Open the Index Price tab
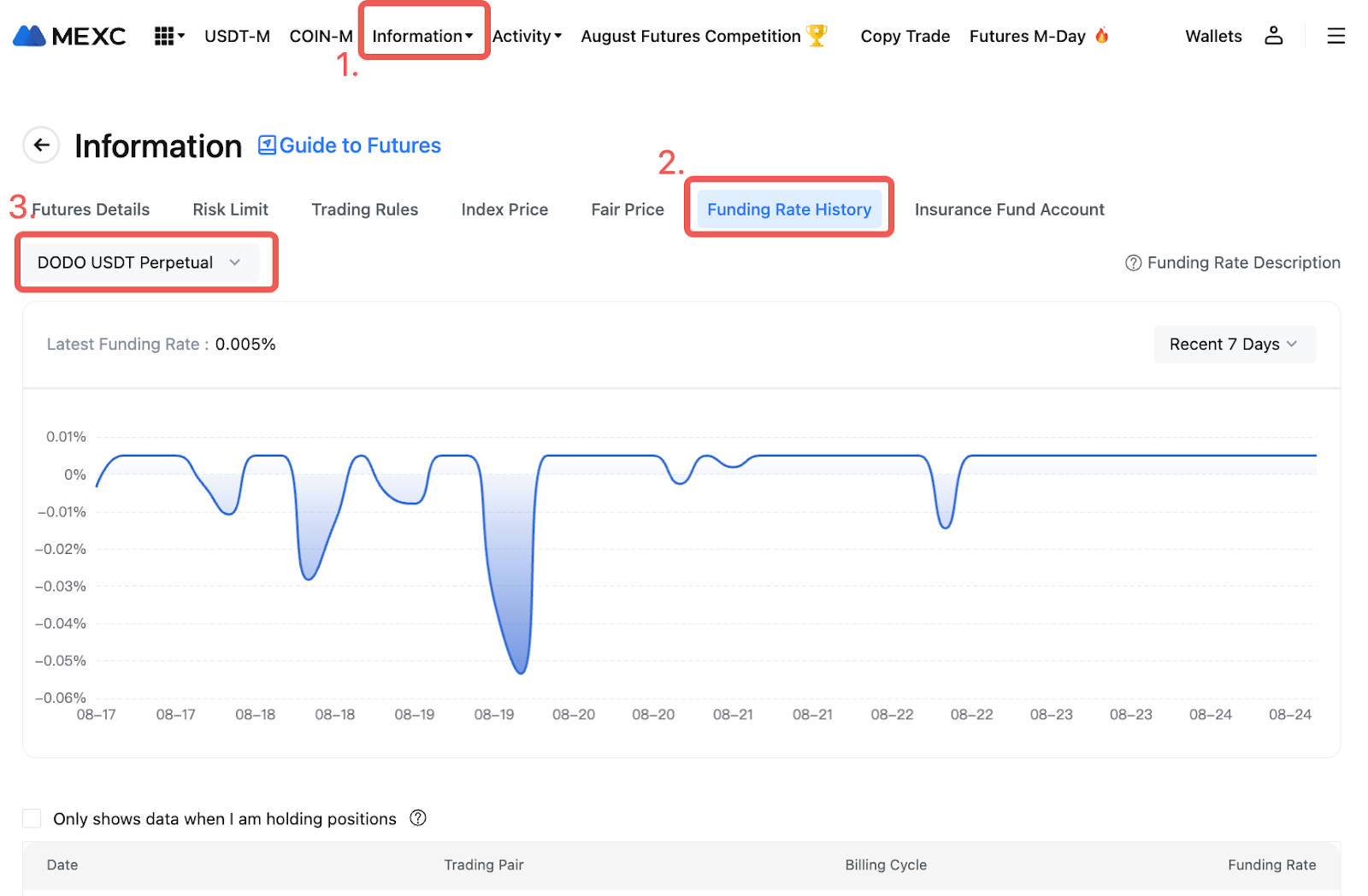Viewport: 1368px width, 896px height. click(504, 209)
